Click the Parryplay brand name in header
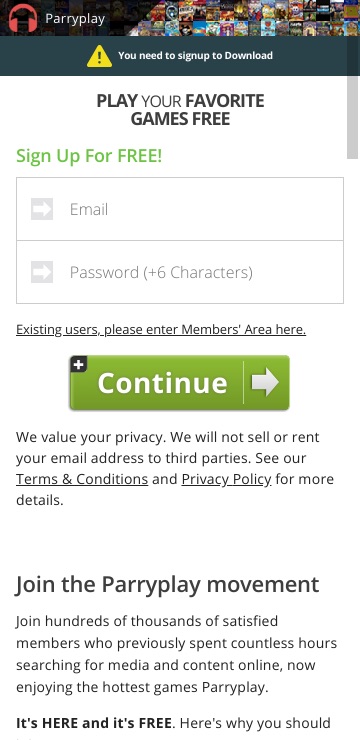The width and height of the screenshot is (360, 740). 75,19
